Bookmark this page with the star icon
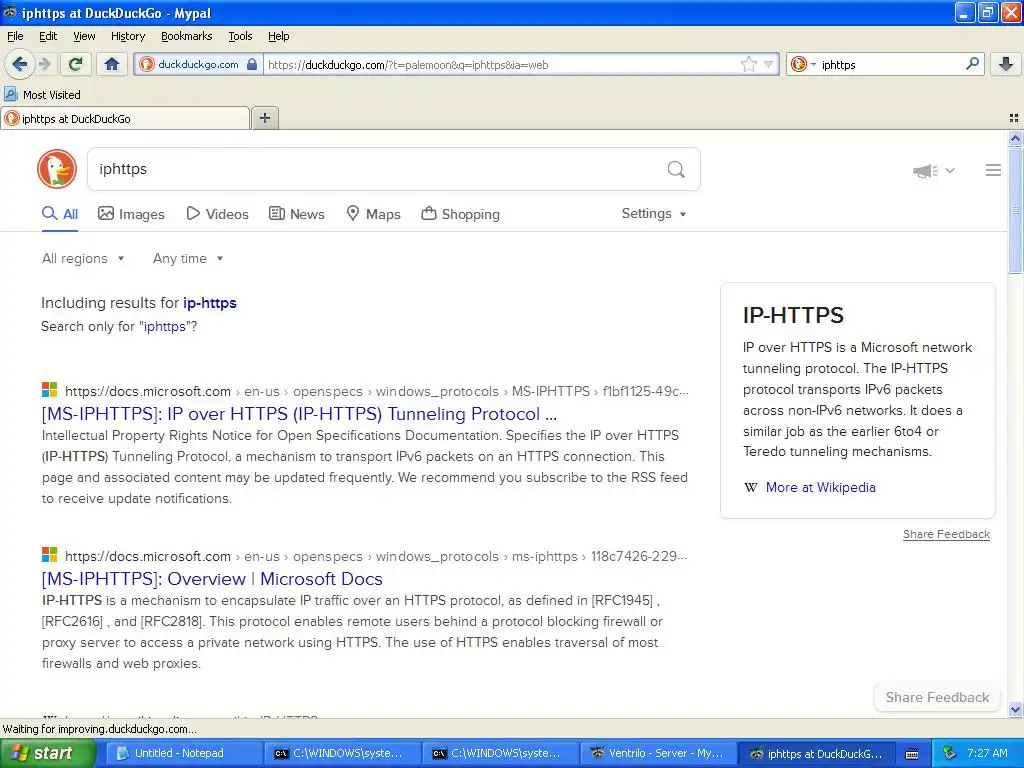1024x768 pixels. [748, 64]
